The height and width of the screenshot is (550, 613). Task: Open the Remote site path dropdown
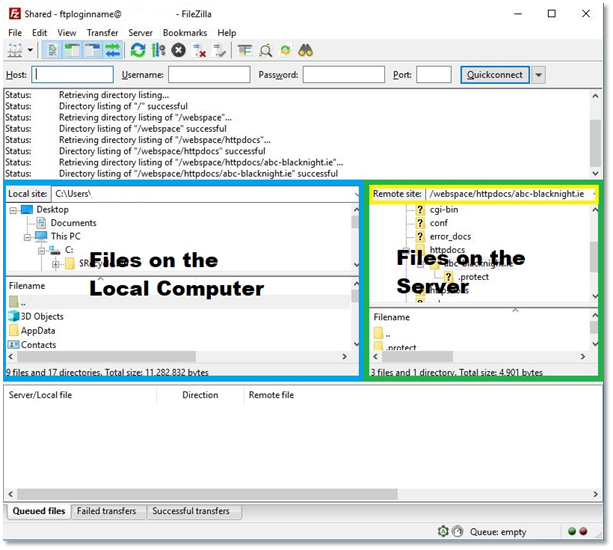(594, 193)
